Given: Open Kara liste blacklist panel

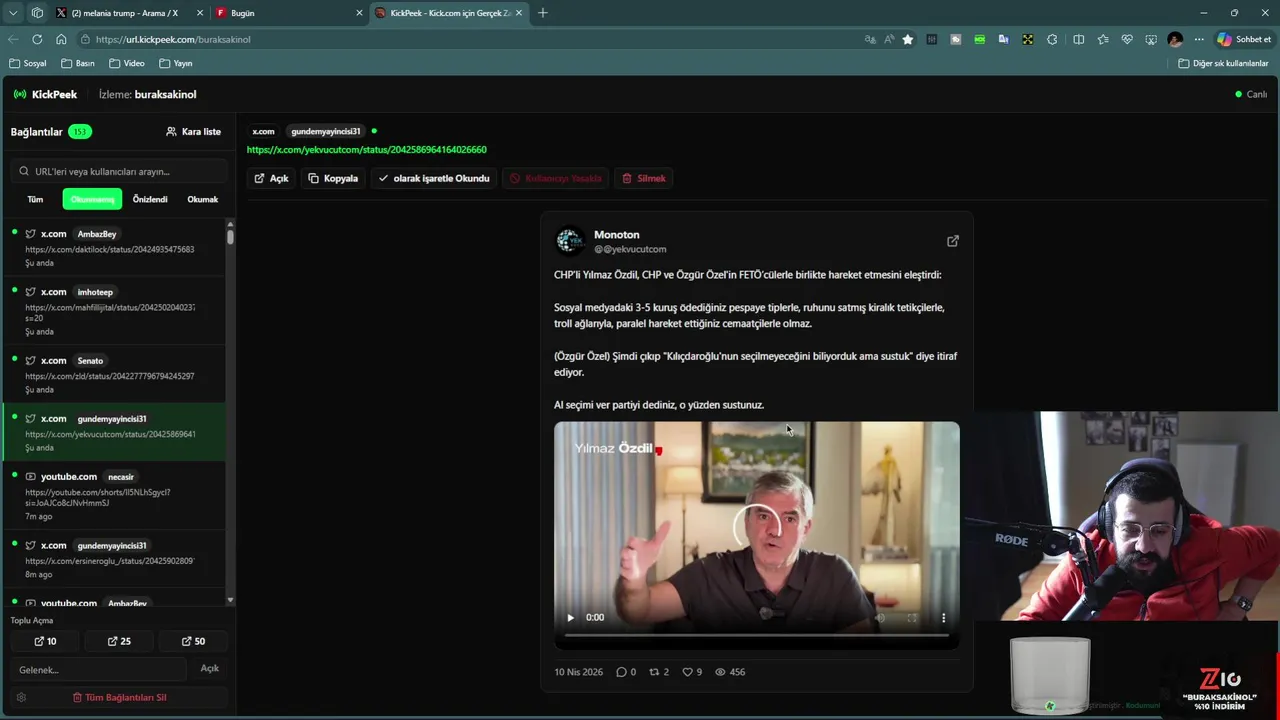Looking at the screenshot, I should (193, 131).
